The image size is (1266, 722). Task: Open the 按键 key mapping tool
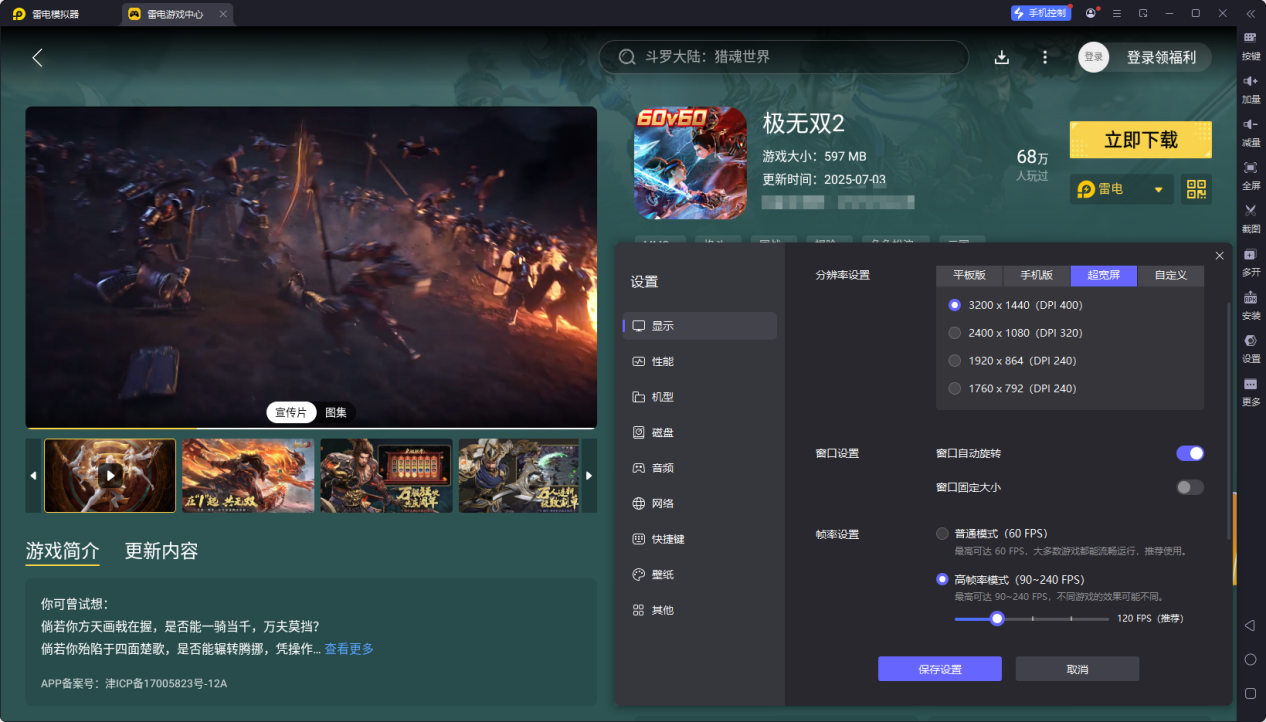click(x=1250, y=43)
